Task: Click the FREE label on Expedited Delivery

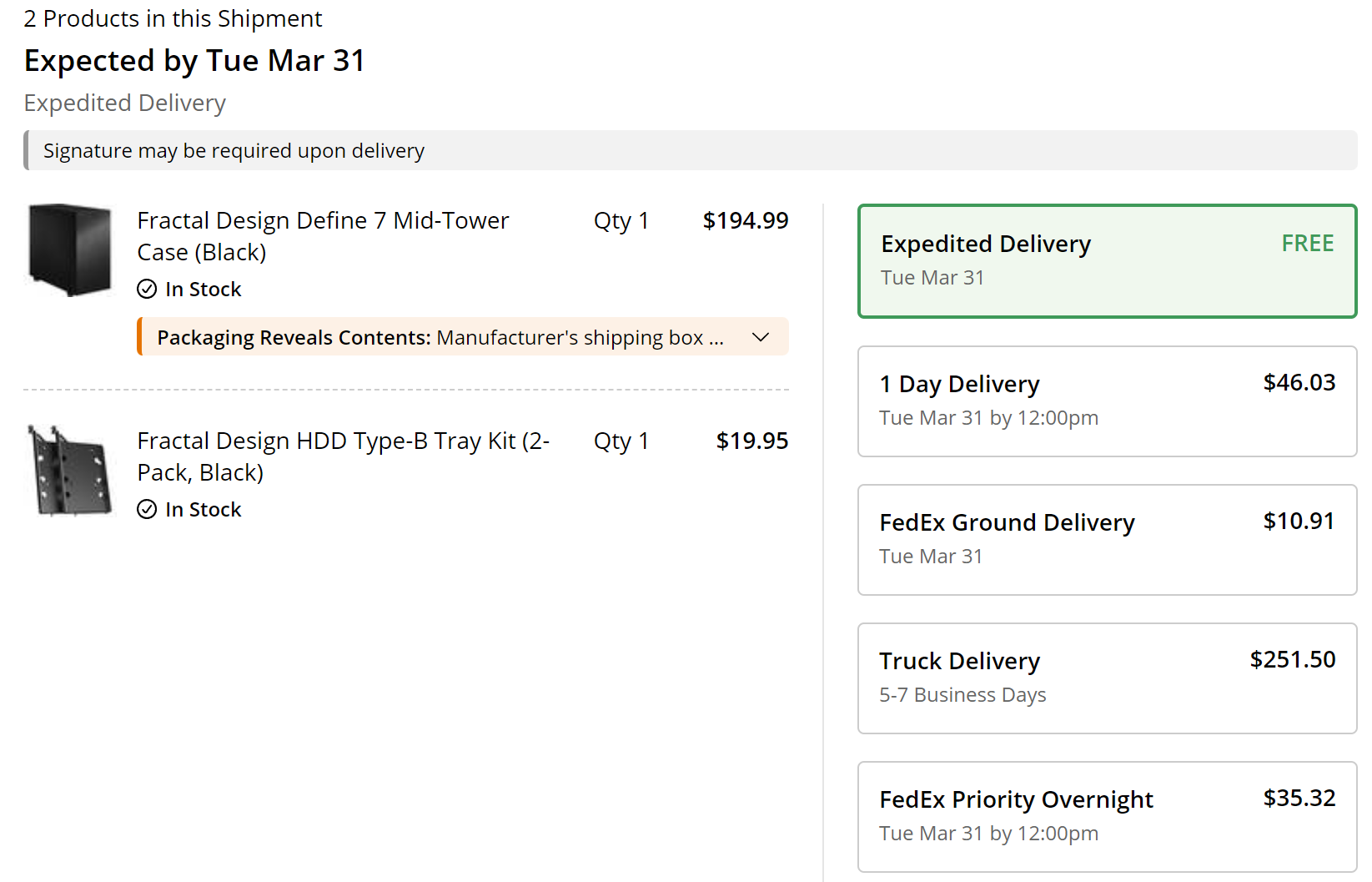Action: 1307,244
